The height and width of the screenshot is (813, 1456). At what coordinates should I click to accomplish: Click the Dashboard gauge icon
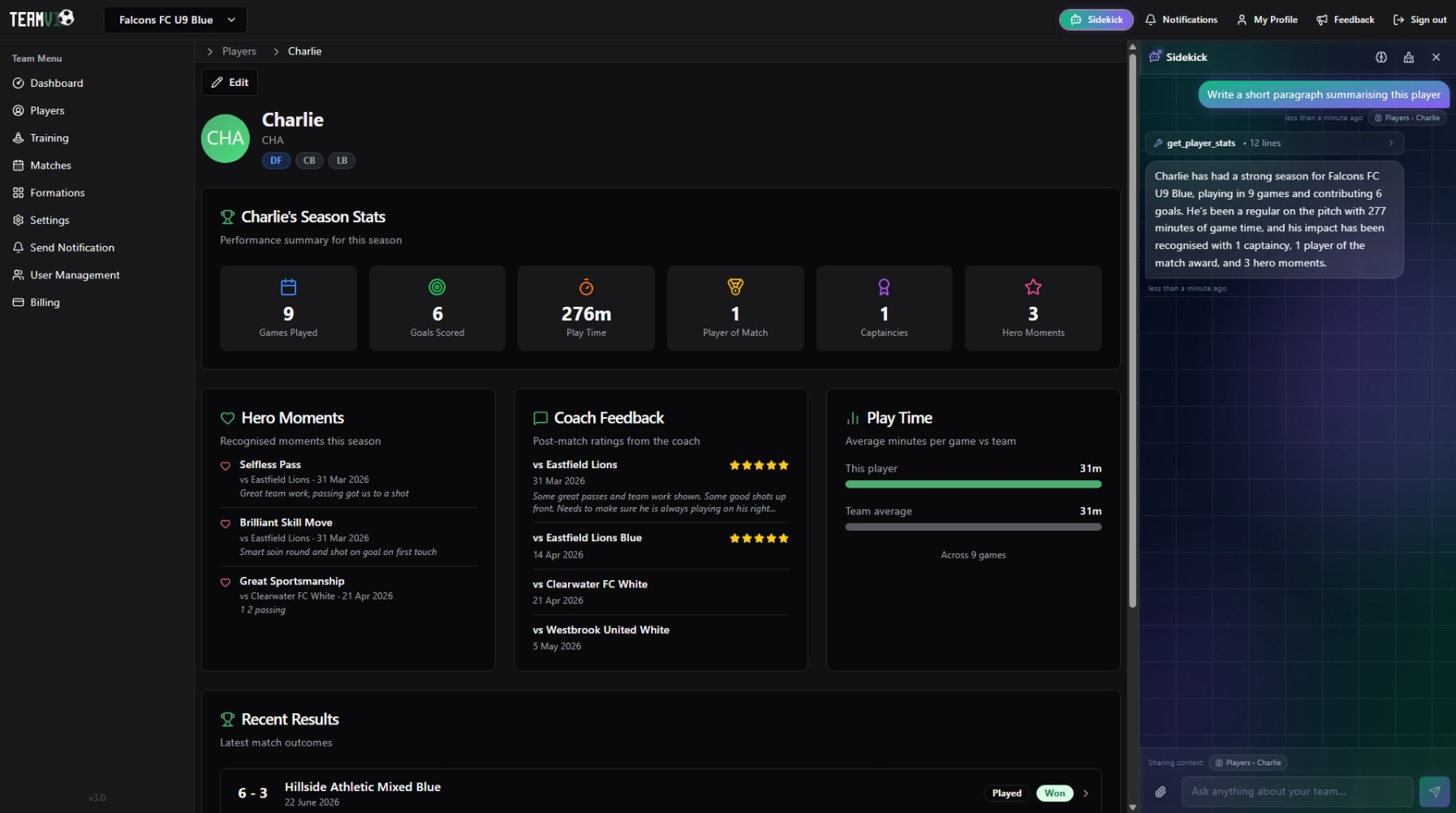tap(18, 83)
